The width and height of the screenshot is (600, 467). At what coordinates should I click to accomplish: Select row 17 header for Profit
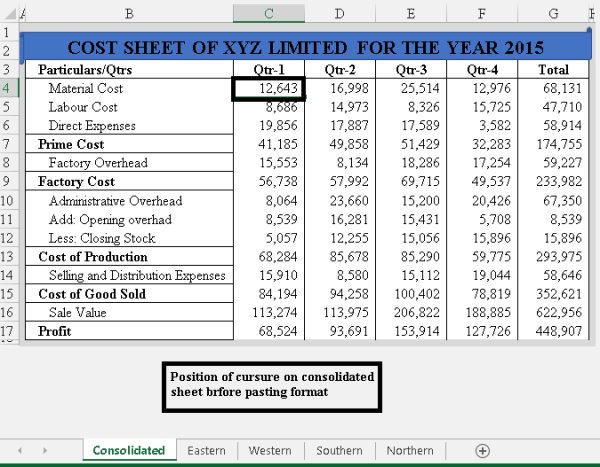11,330
